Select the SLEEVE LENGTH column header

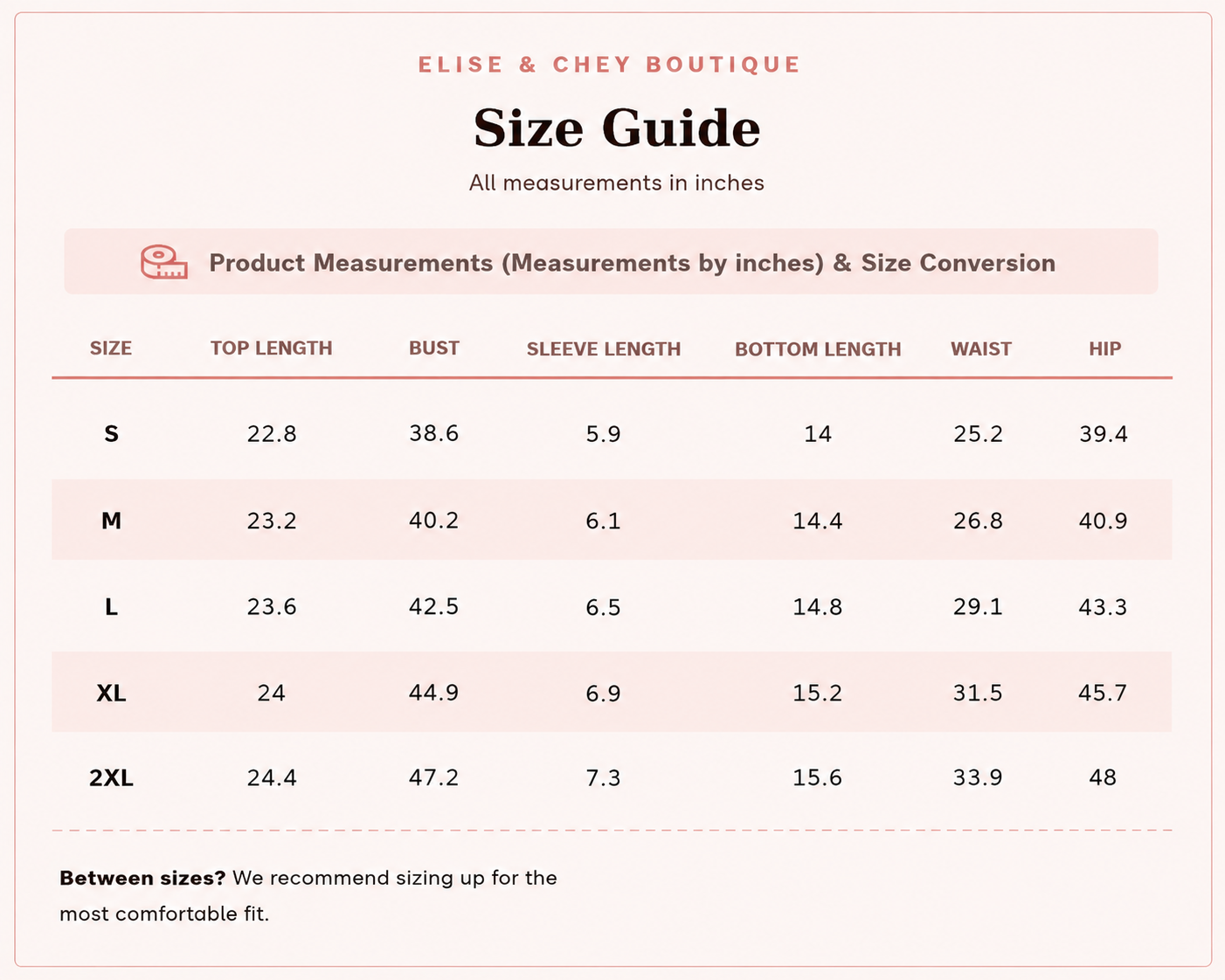(x=604, y=349)
